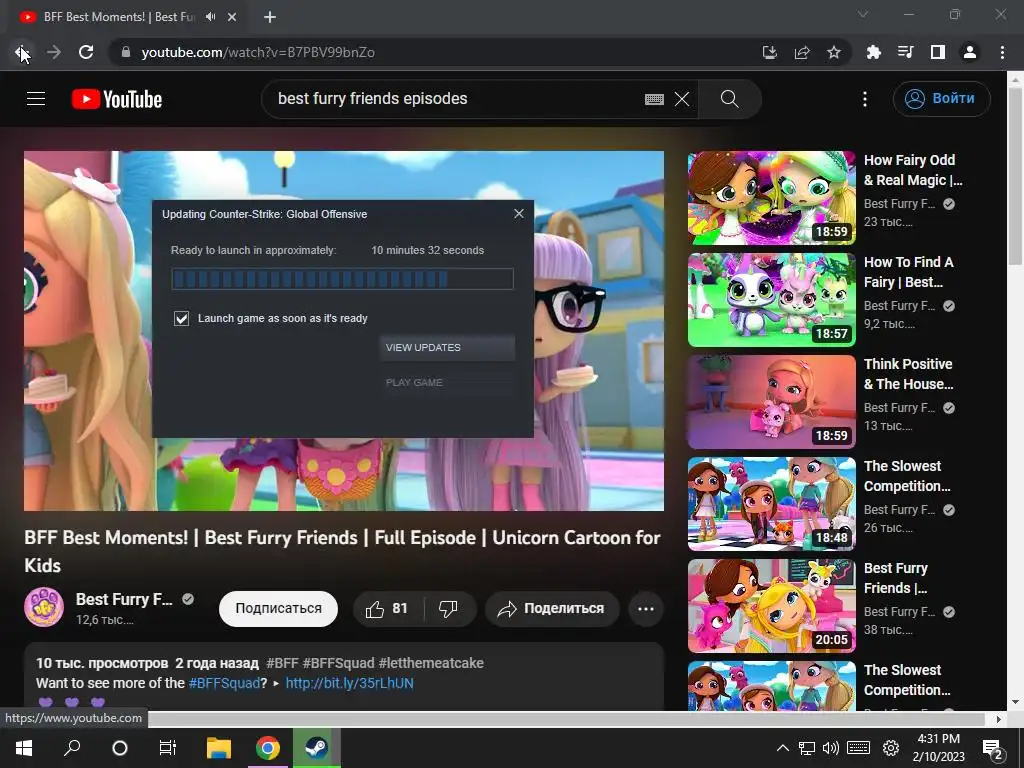Dislike the video with thumbs-down

click(x=449, y=609)
